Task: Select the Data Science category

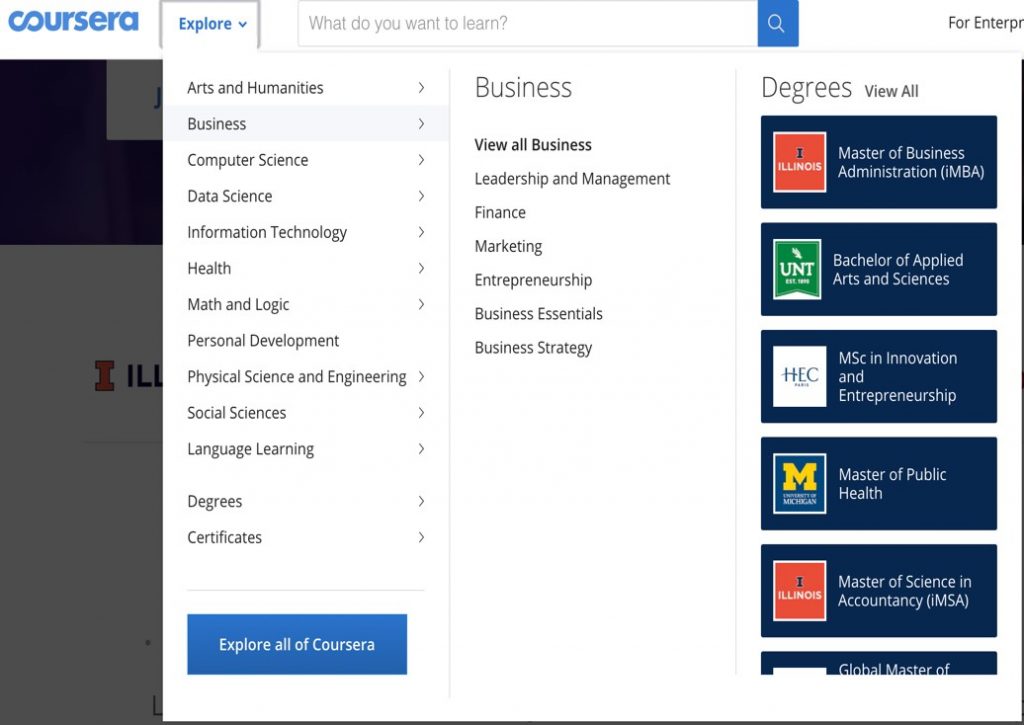Action: click(x=229, y=196)
